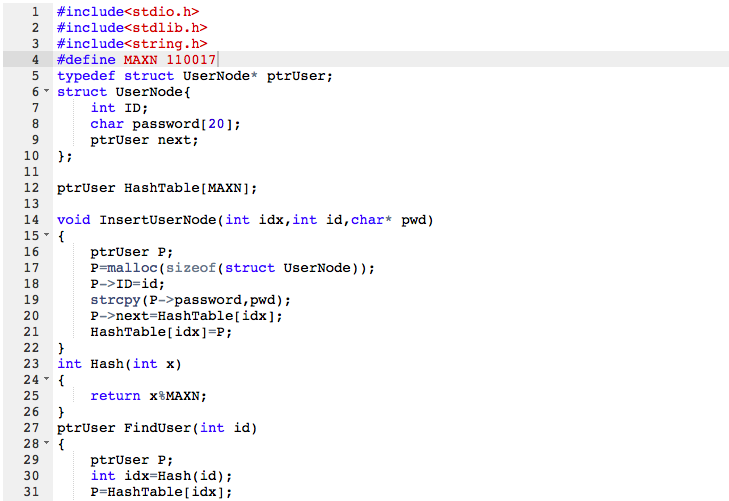
Task: Click 'ptrUser HashTable[MAXN];' declaration
Action: (x=157, y=188)
